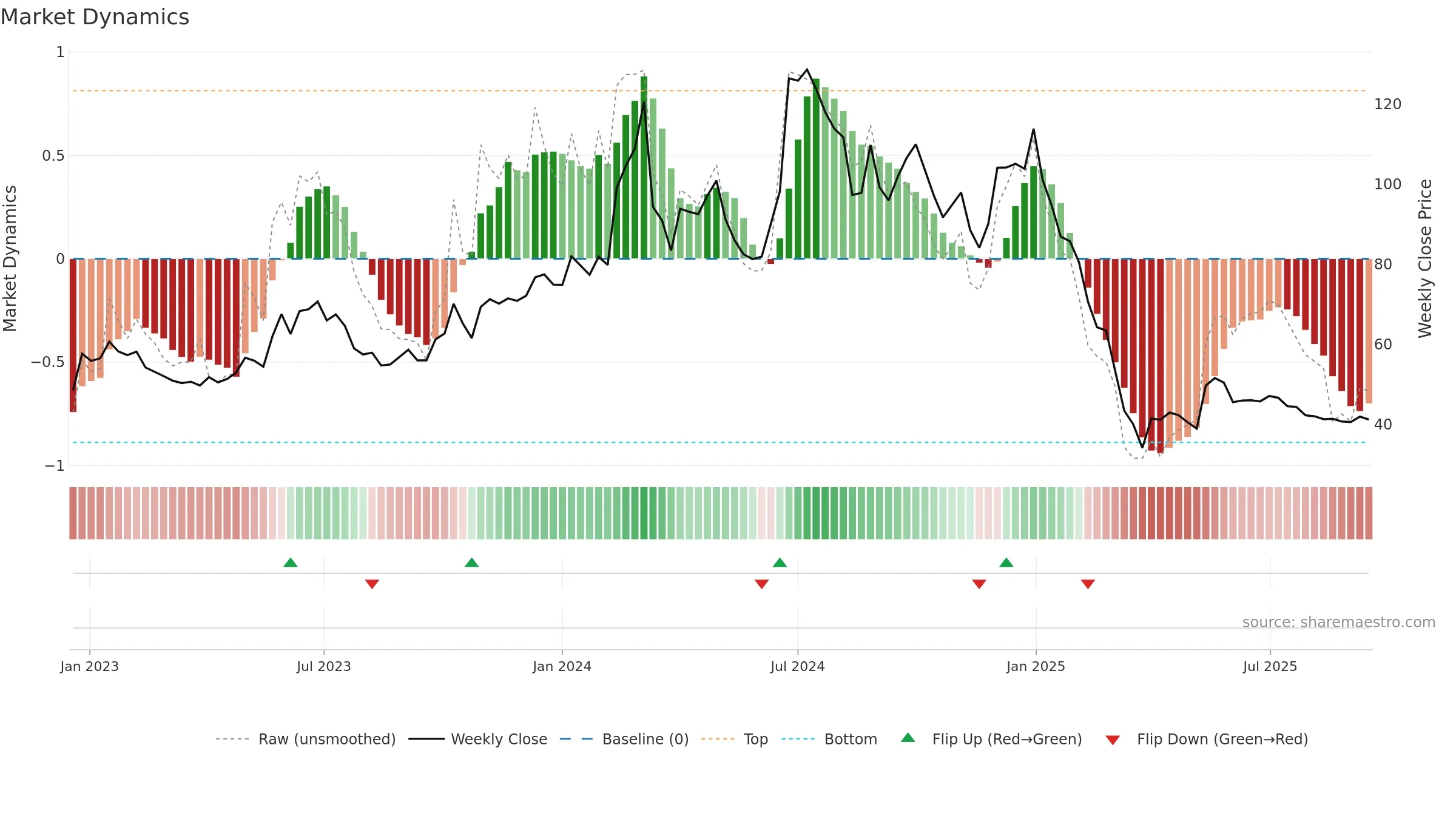The height and width of the screenshot is (819, 1456).
Task: Click the 80 price axis tick
Action: coord(1383,265)
